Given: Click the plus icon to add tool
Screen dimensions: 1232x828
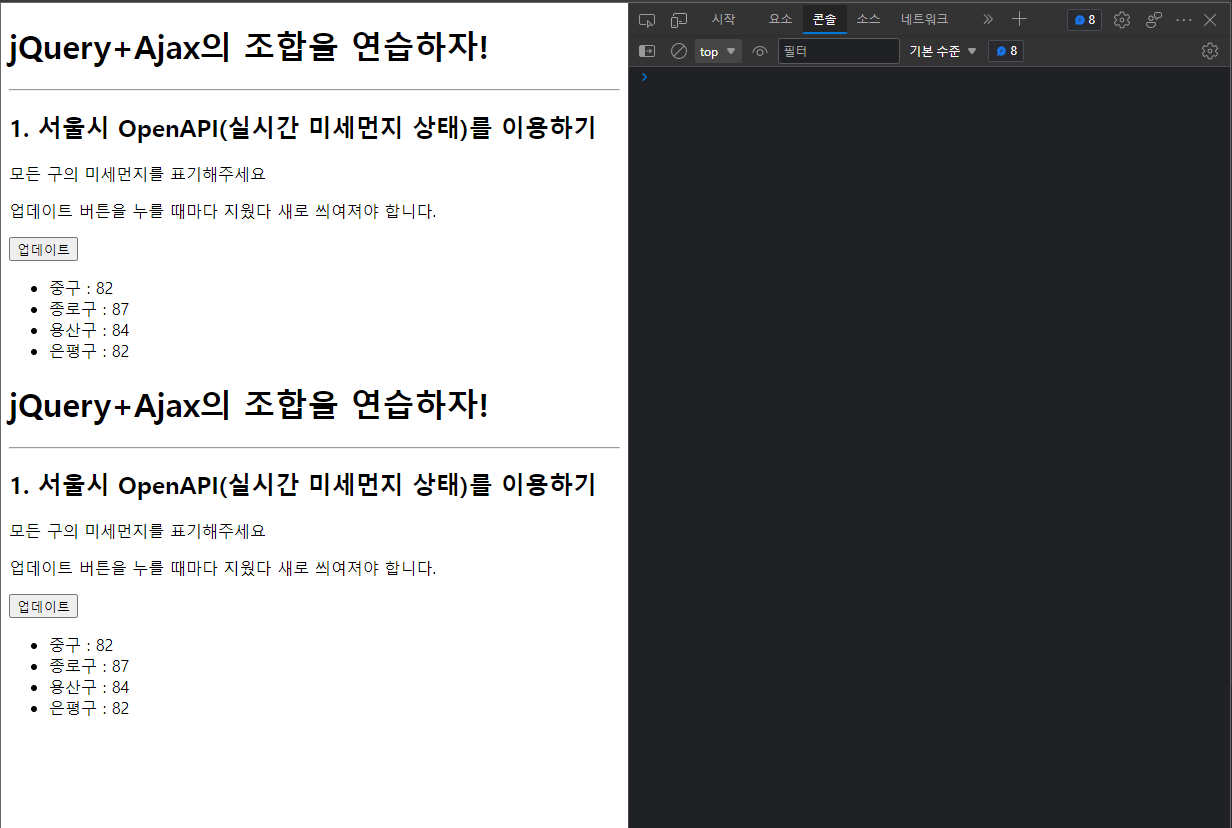Looking at the screenshot, I should tap(1019, 19).
